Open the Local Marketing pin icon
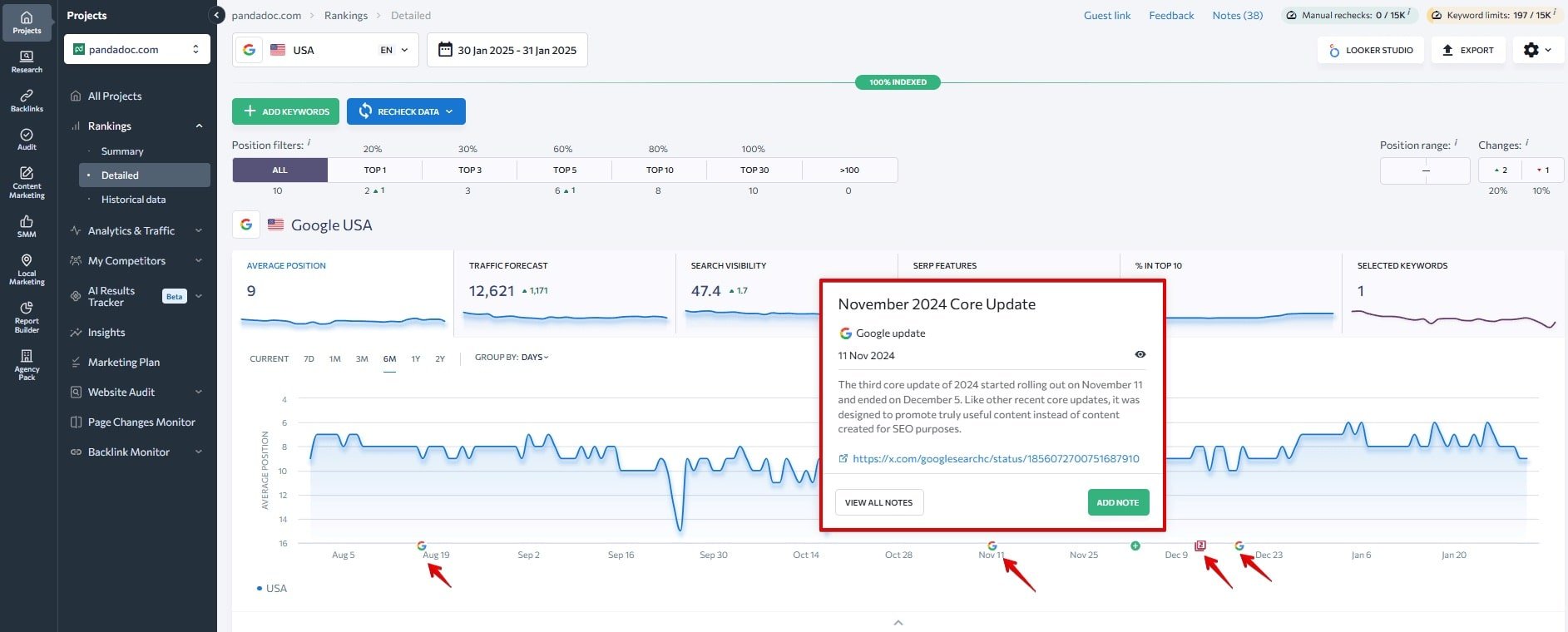 click(x=27, y=260)
